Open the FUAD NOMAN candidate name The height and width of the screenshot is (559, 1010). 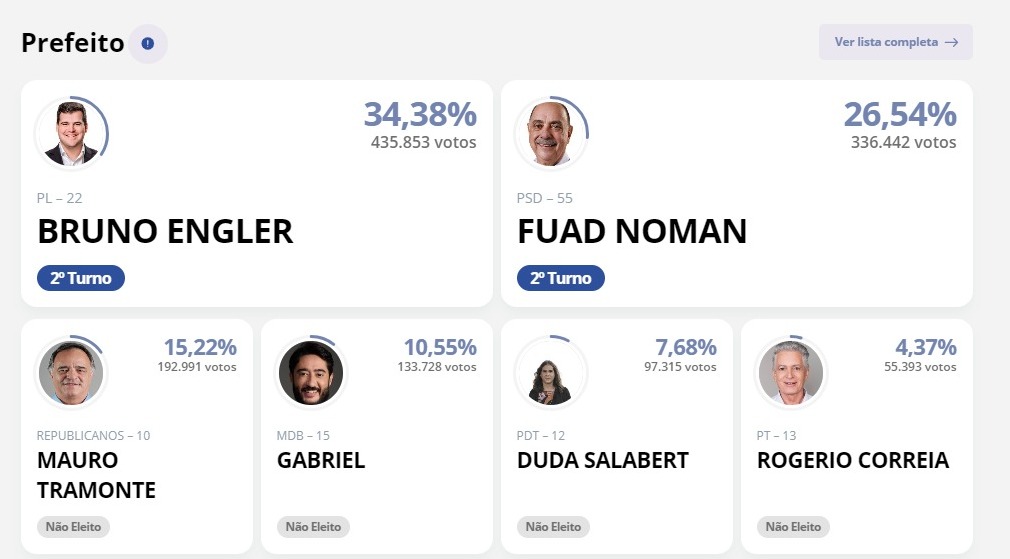[x=632, y=232]
